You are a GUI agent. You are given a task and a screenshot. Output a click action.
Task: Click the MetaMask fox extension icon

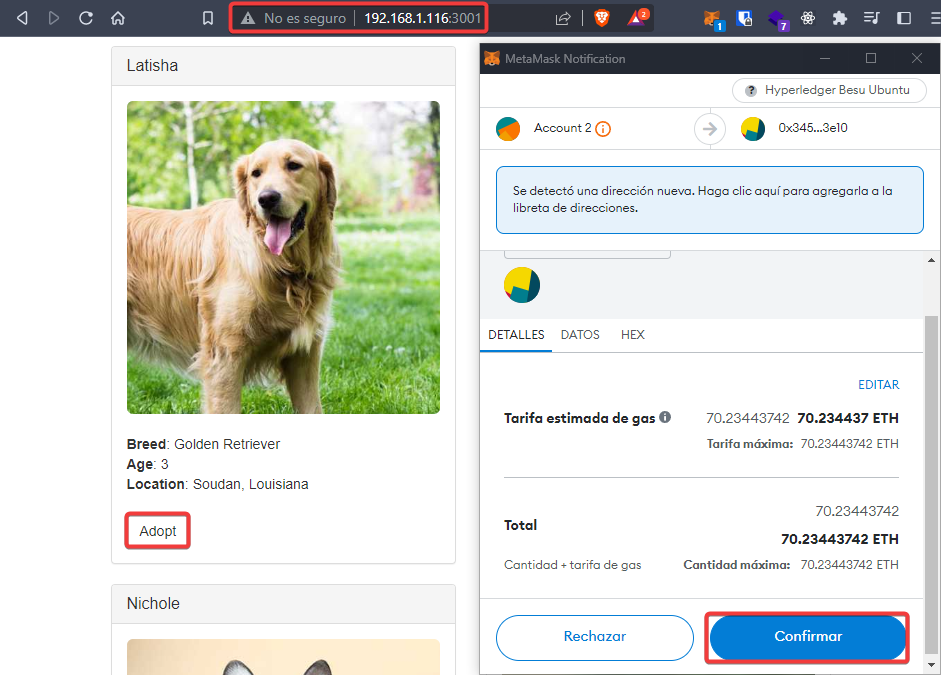point(711,18)
